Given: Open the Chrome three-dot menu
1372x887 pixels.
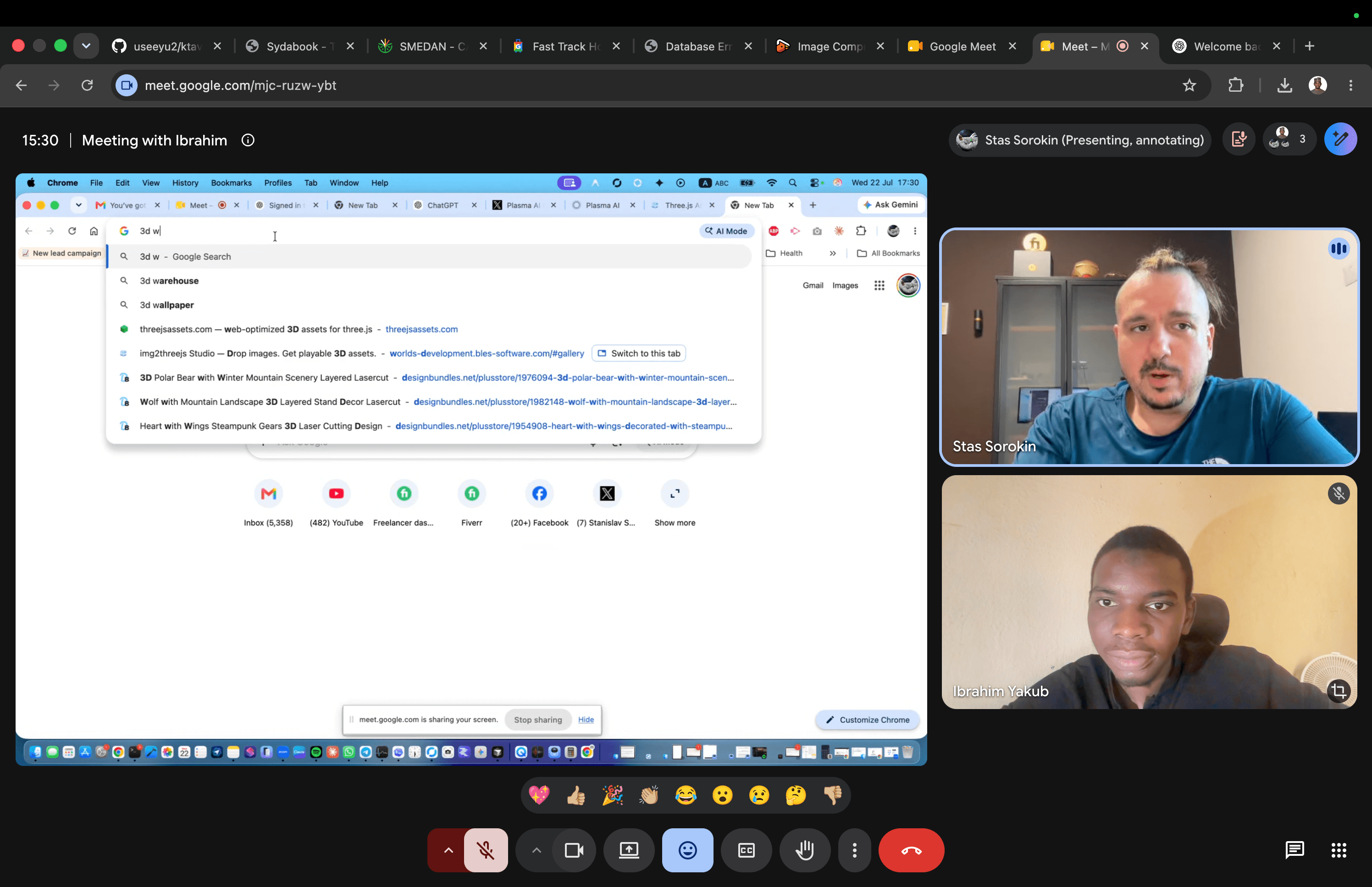Looking at the screenshot, I should pos(1351,85).
